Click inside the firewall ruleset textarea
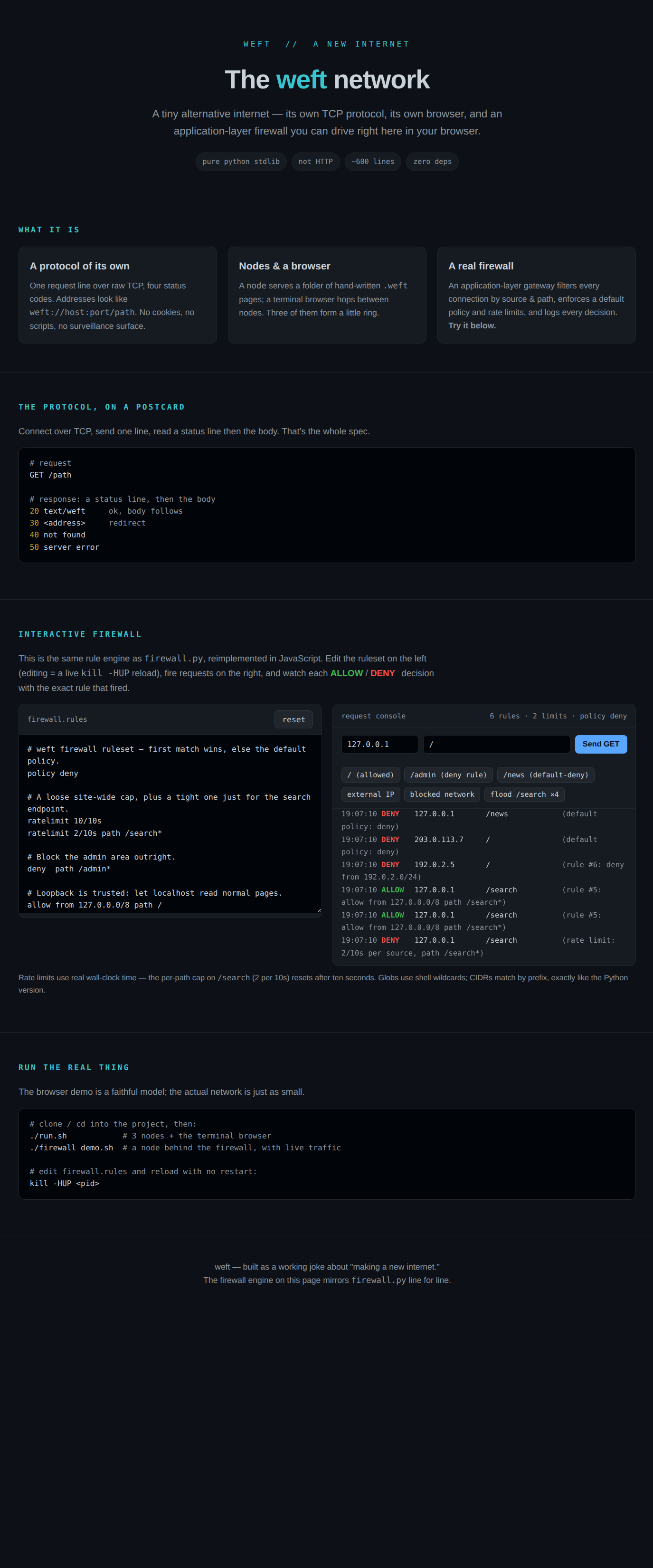This screenshot has width=653, height=1568. click(x=170, y=823)
